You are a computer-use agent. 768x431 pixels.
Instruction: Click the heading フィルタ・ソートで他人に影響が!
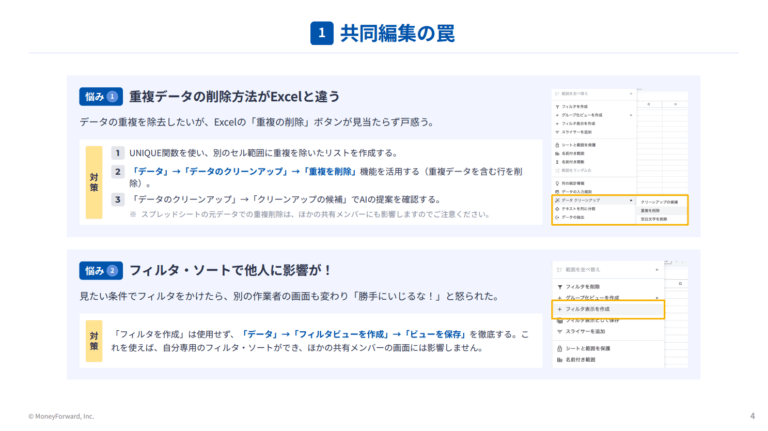[230, 270]
